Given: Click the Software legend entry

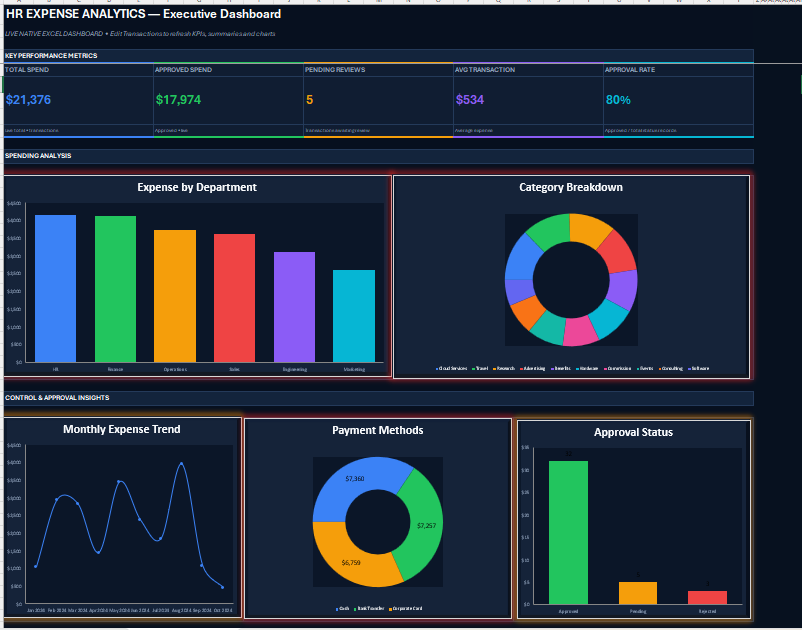Looking at the screenshot, I should tap(698, 368).
